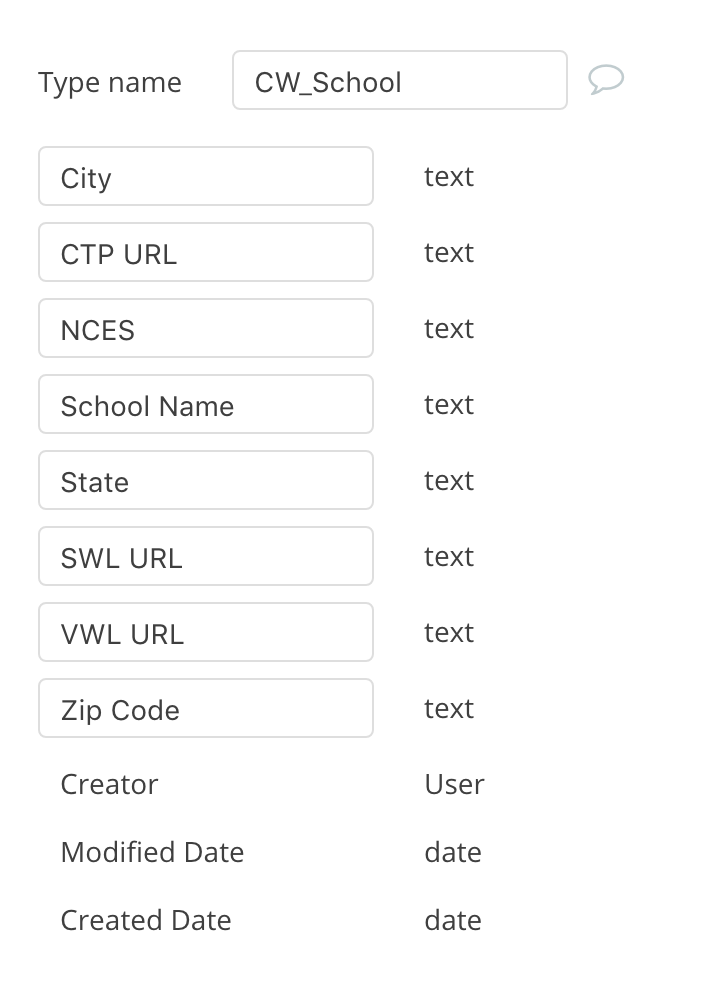706x994 pixels.
Task: Edit the School Name field
Action: [206, 405]
